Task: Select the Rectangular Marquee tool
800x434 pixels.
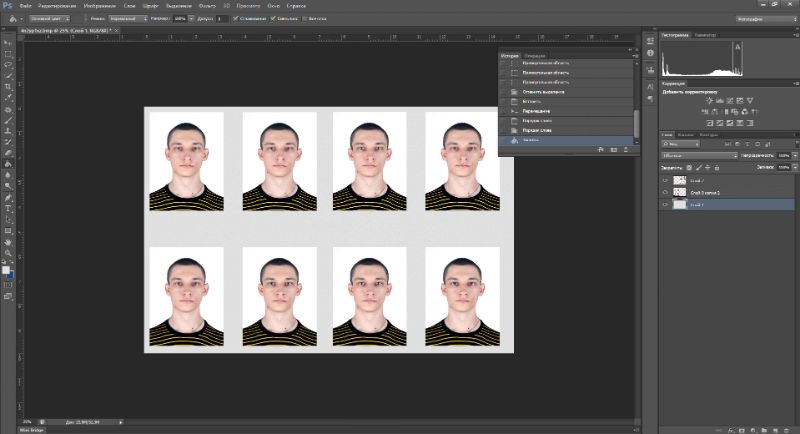Action: (8, 54)
